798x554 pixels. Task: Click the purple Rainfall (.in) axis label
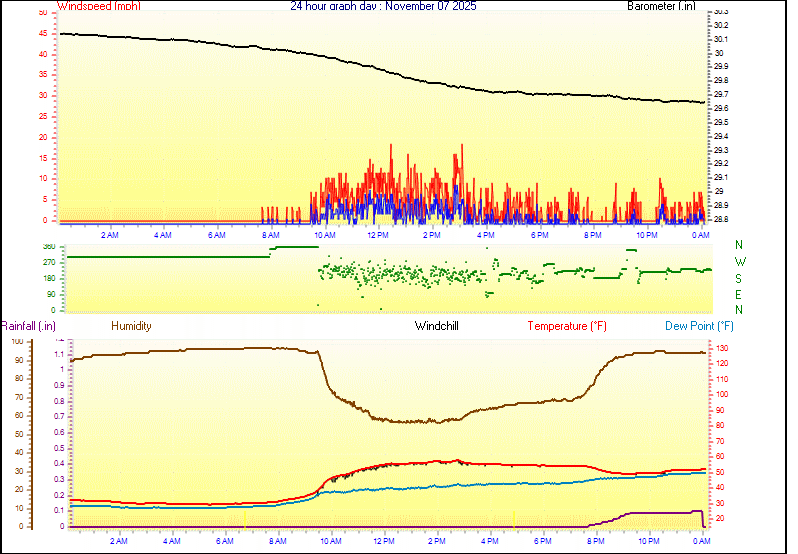coord(28,326)
